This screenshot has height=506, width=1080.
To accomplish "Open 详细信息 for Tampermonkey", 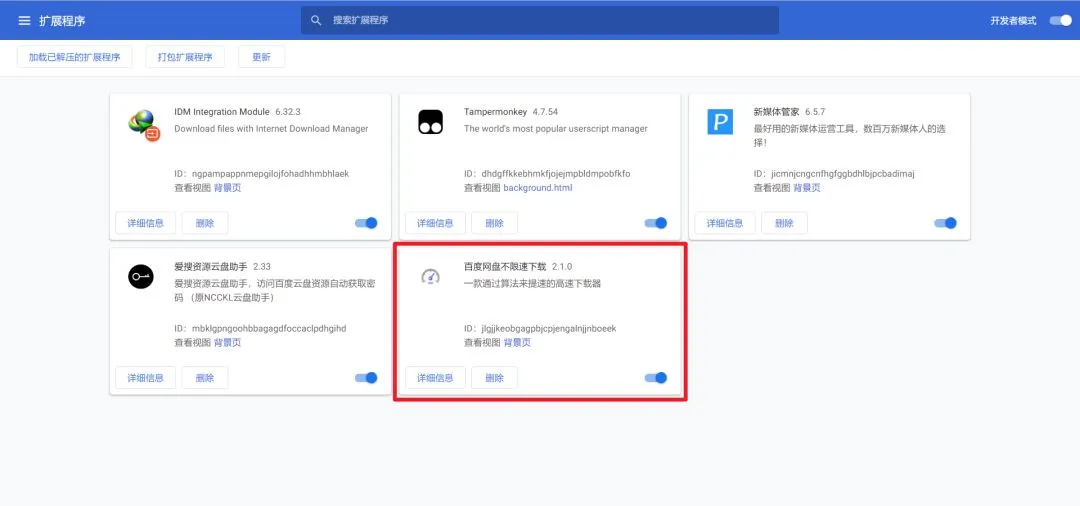I will click(435, 223).
